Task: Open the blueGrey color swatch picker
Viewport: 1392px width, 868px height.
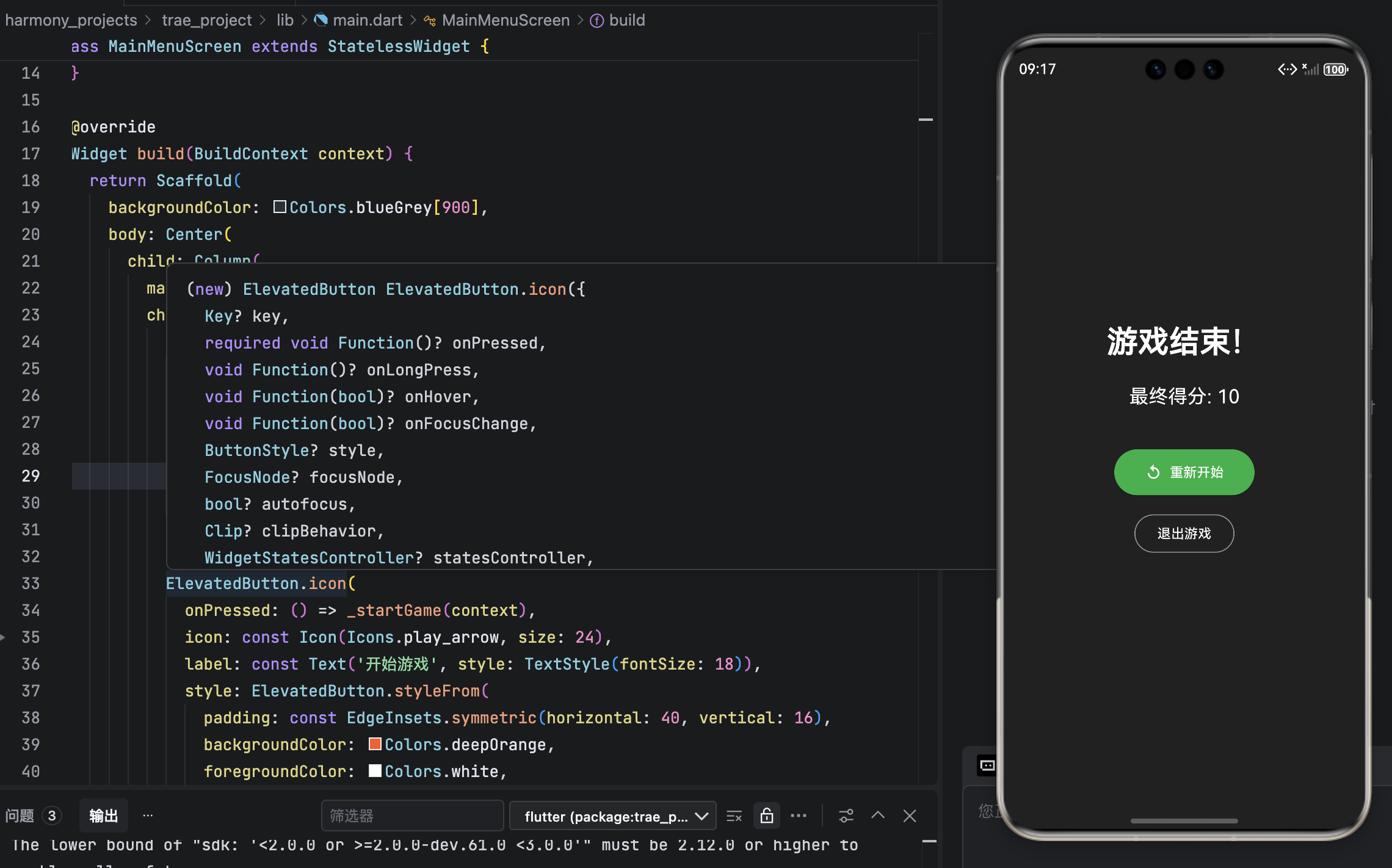Action: click(280, 207)
